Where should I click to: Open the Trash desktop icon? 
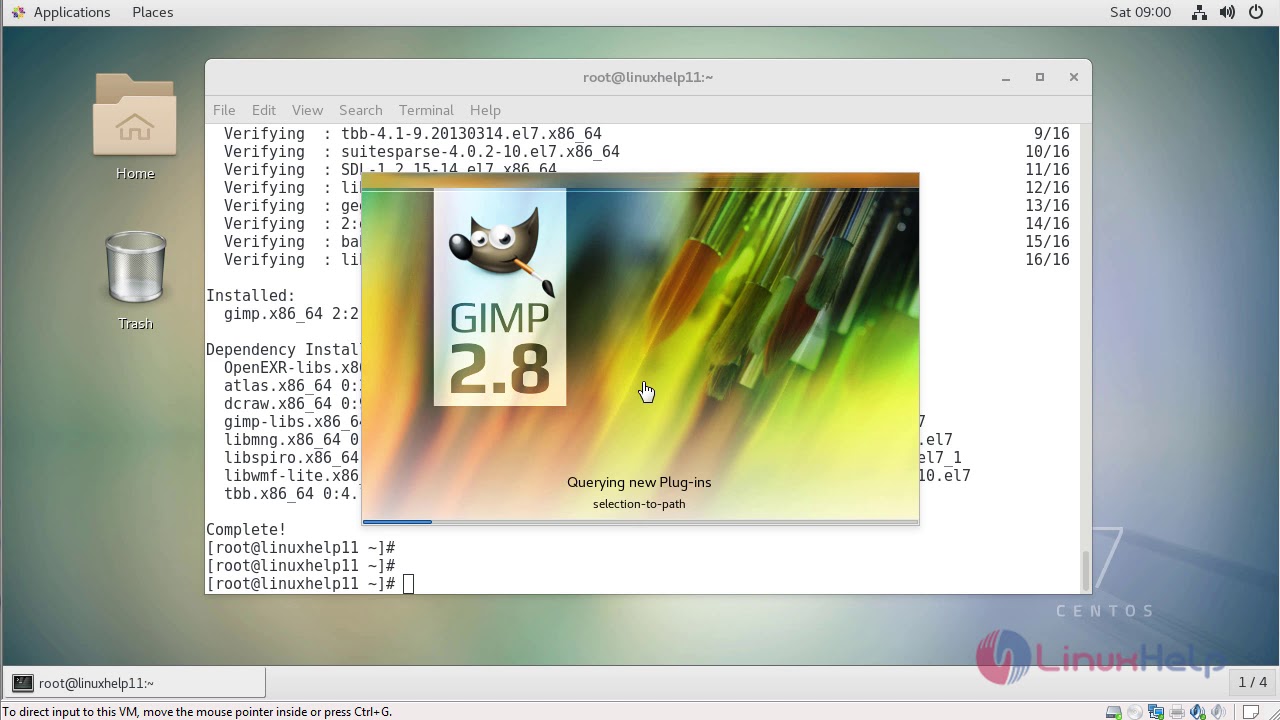[135, 280]
